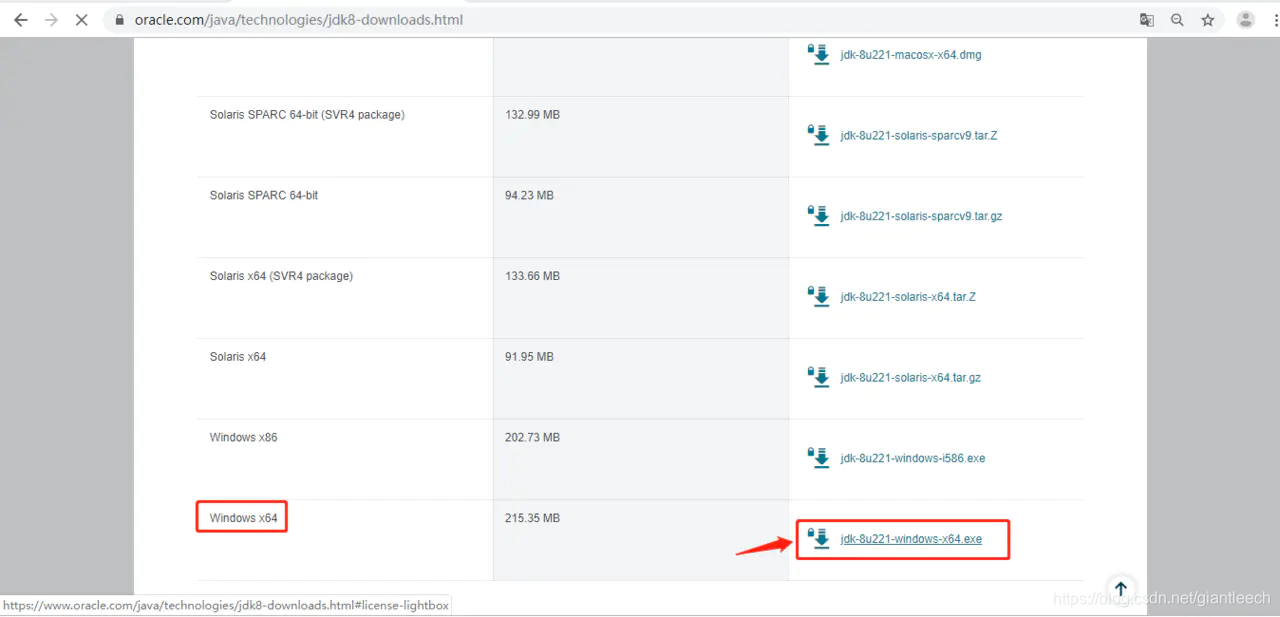Open the translate page icon
Image resolution: width=1280 pixels, height=617 pixels.
(1147, 20)
